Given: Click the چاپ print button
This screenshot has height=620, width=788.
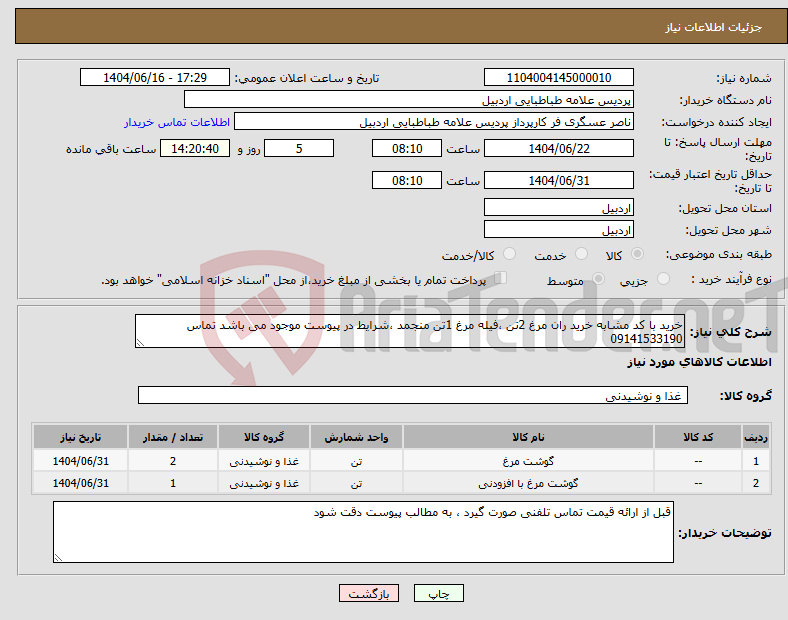Looking at the screenshot, I should (439, 593).
